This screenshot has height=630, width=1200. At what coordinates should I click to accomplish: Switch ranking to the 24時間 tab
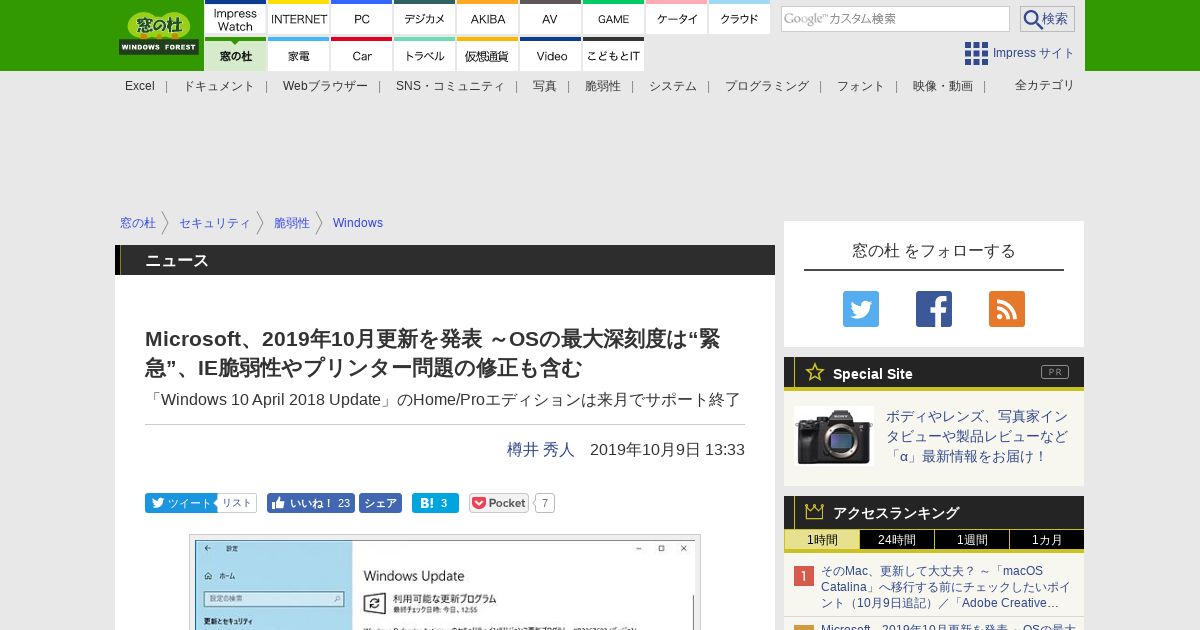897,540
